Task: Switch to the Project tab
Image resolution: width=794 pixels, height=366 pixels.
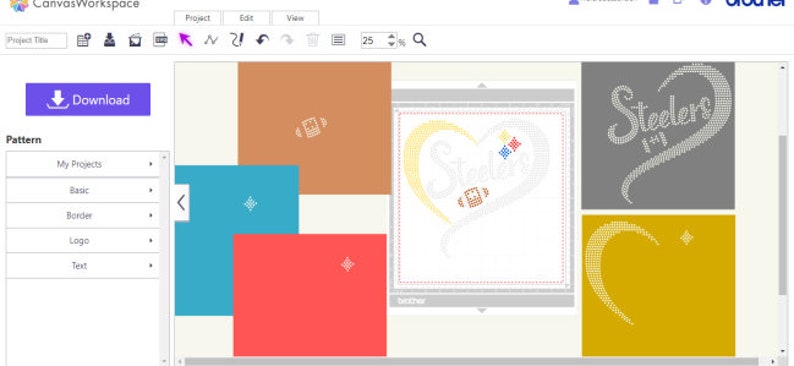Action: [x=197, y=18]
